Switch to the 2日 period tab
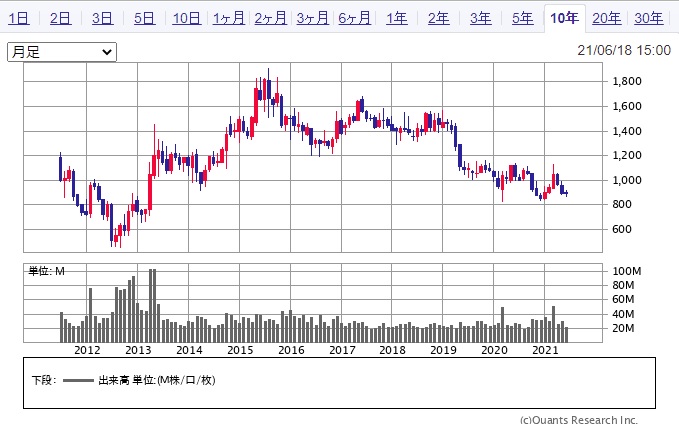 61,18
